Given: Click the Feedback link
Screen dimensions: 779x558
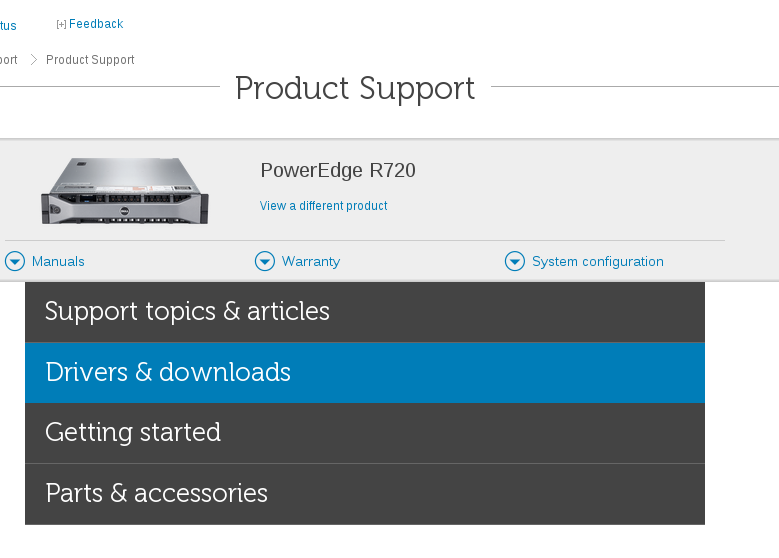Looking at the screenshot, I should (x=96, y=24).
